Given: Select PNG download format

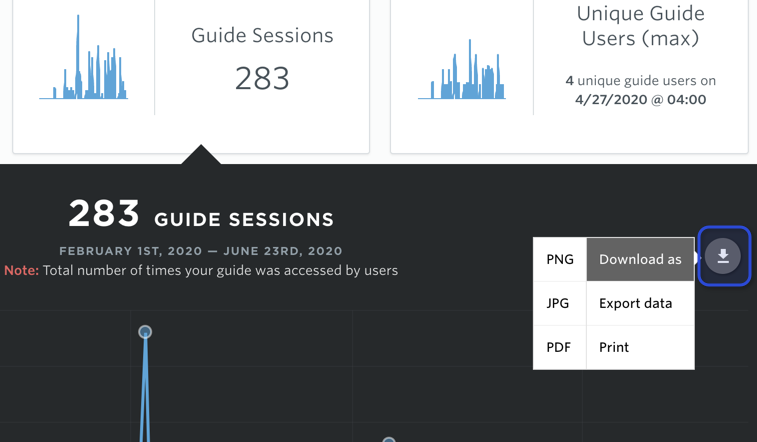Looking at the screenshot, I should coord(560,259).
